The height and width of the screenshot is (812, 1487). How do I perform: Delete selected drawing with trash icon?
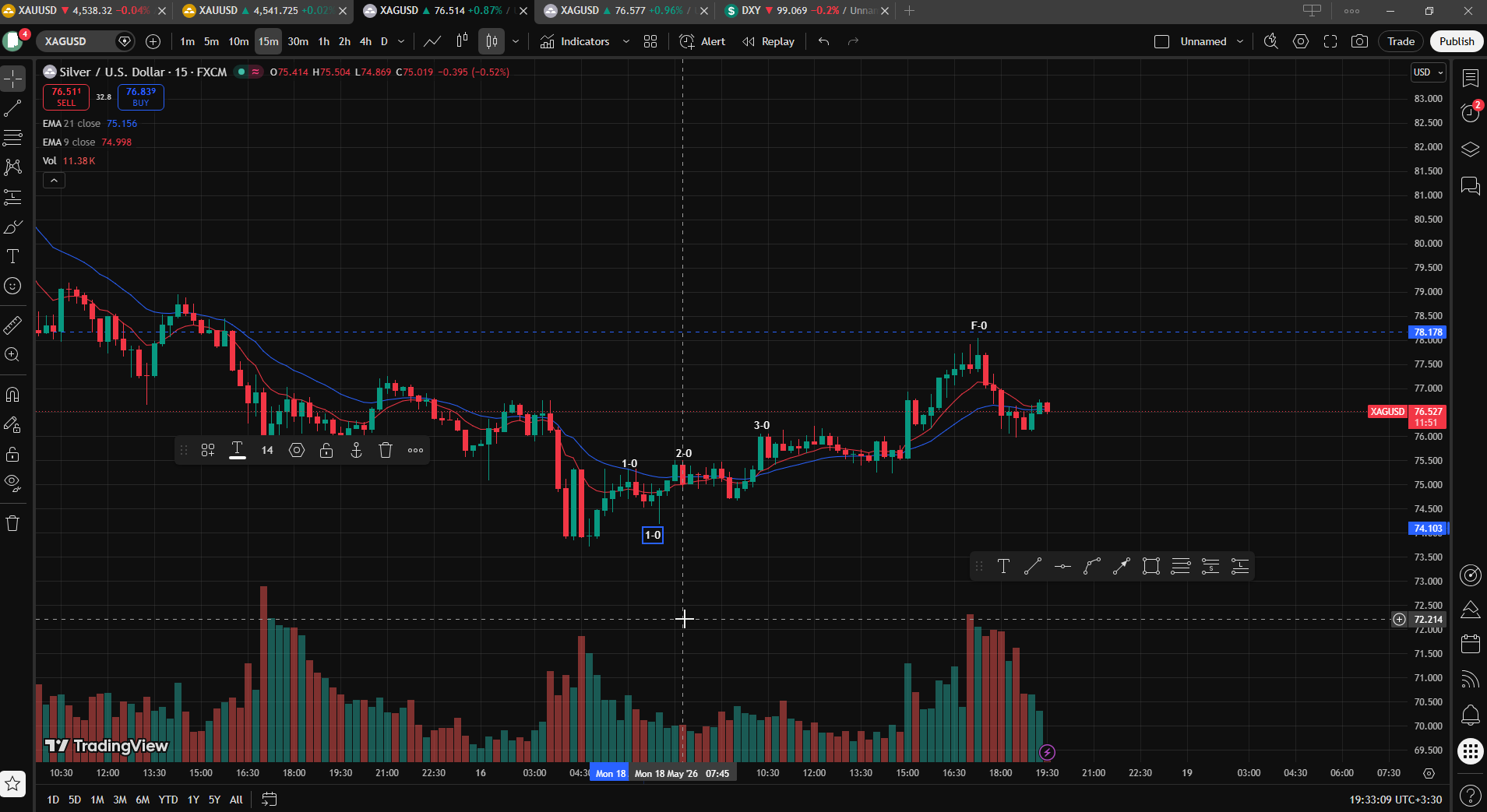(x=386, y=450)
